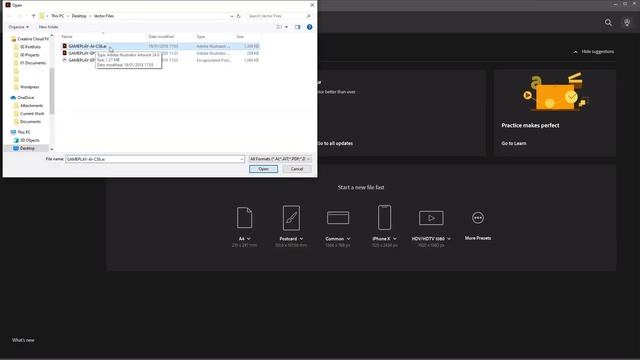640x360 pixels.
Task: Click Vector Files in the breadcrumb path
Action: tap(104, 16)
